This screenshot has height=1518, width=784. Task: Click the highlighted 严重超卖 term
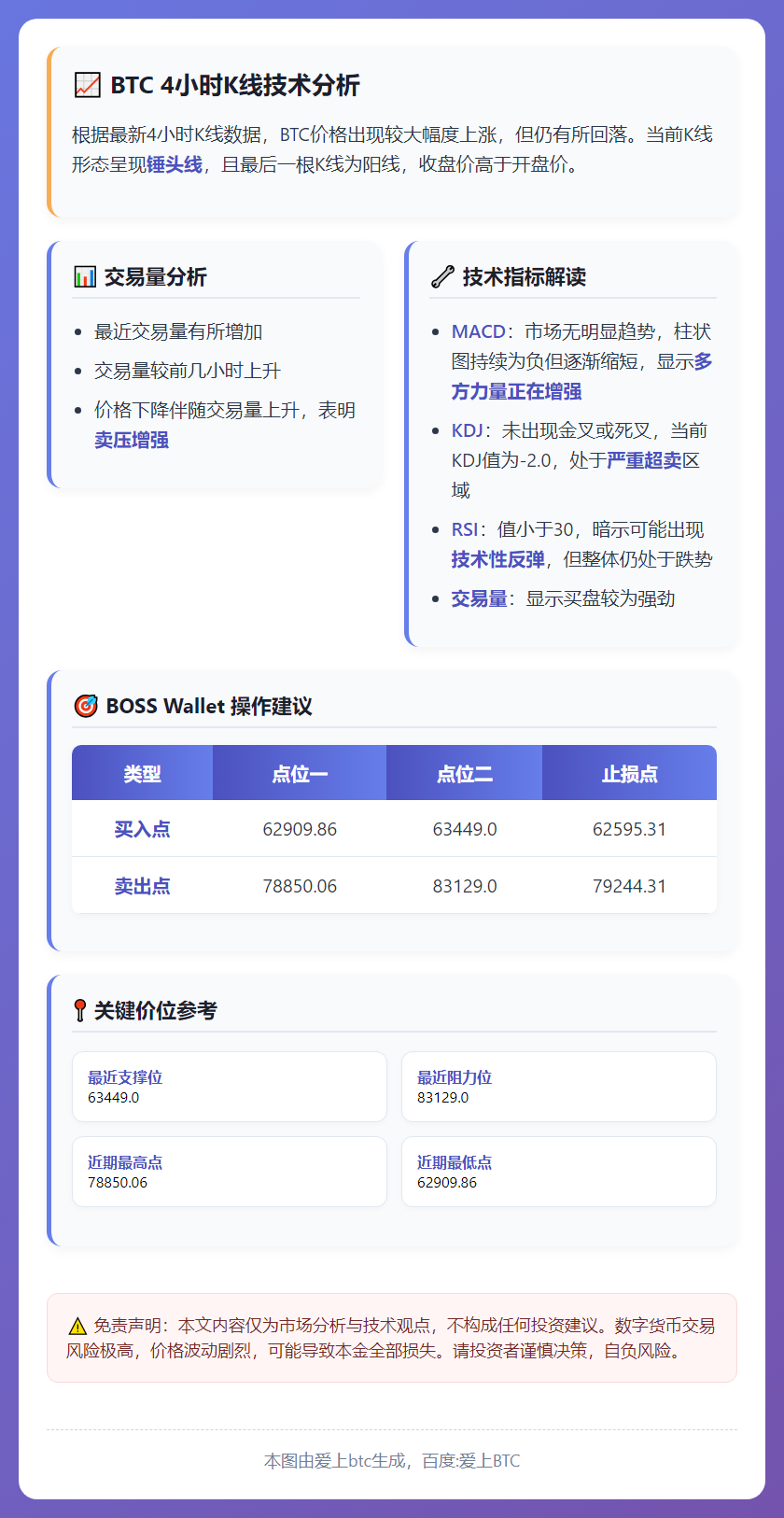click(x=644, y=460)
